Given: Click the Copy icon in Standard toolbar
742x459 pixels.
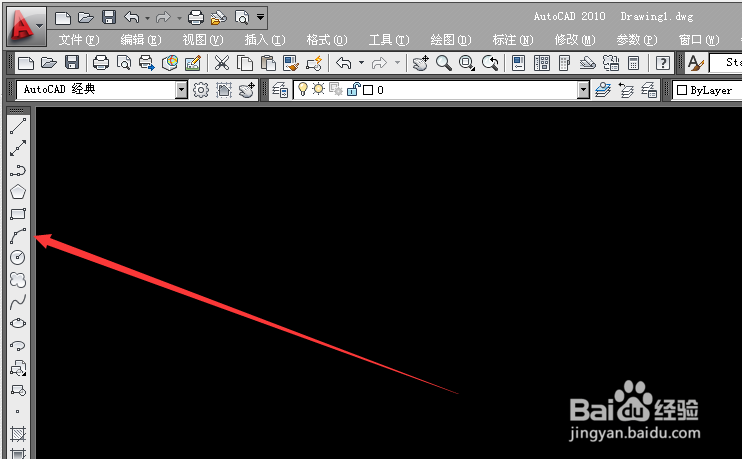Looking at the screenshot, I should (244, 63).
